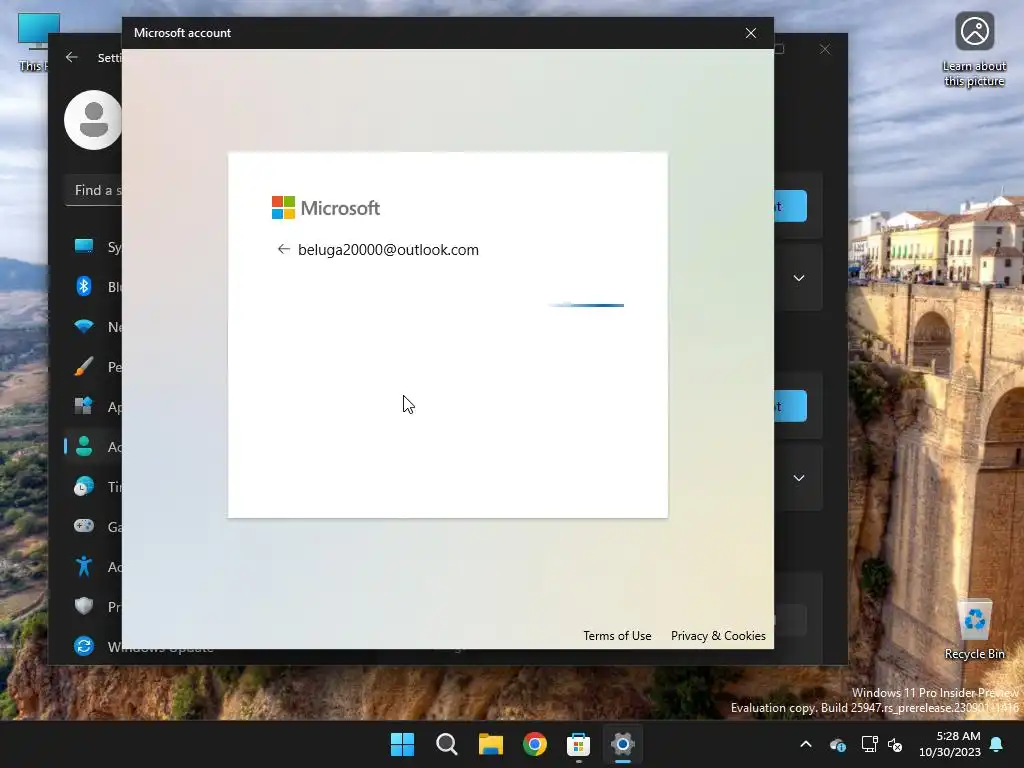1024x768 pixels.
Task: Select the Accounts person icon in Settings
Action: point(84,446)
